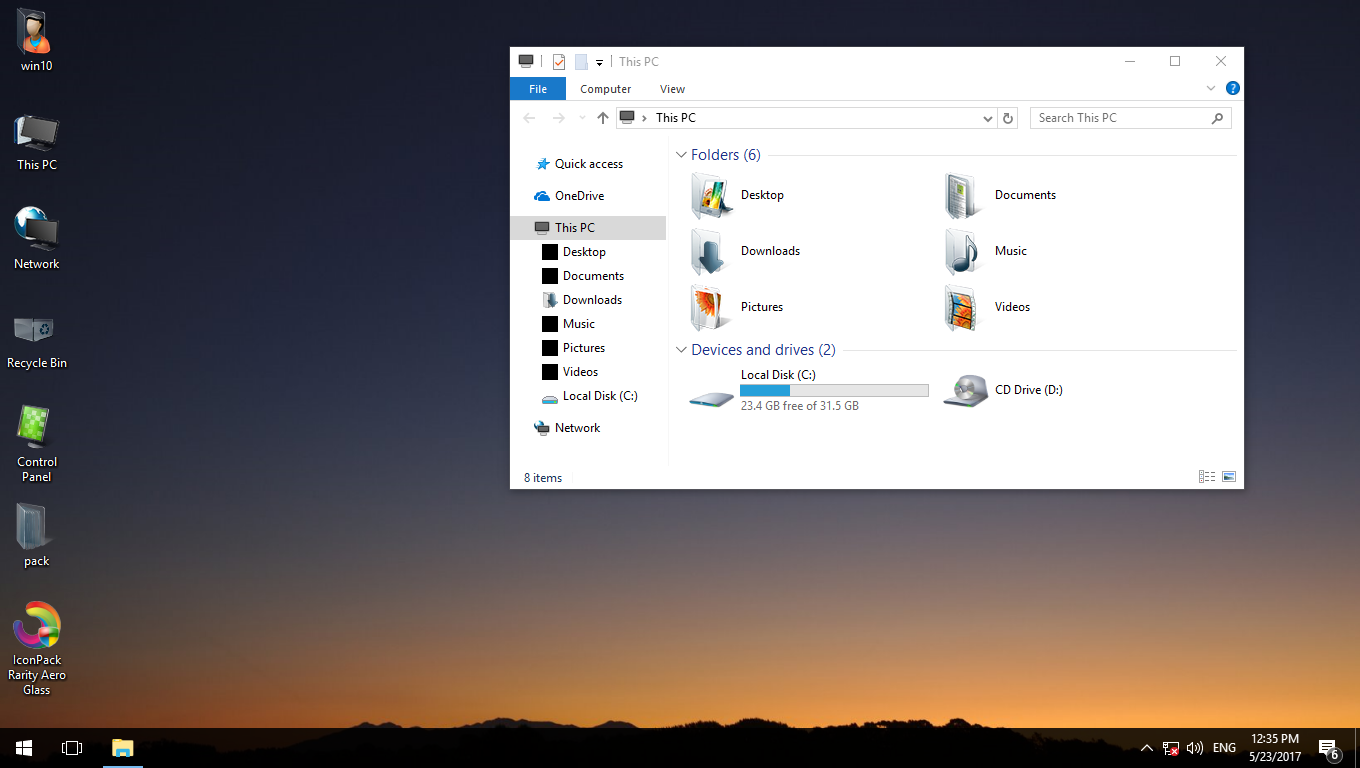Click the address path chevron before This PC
Screen dimensions: 1360x768
tap(645, 118)
